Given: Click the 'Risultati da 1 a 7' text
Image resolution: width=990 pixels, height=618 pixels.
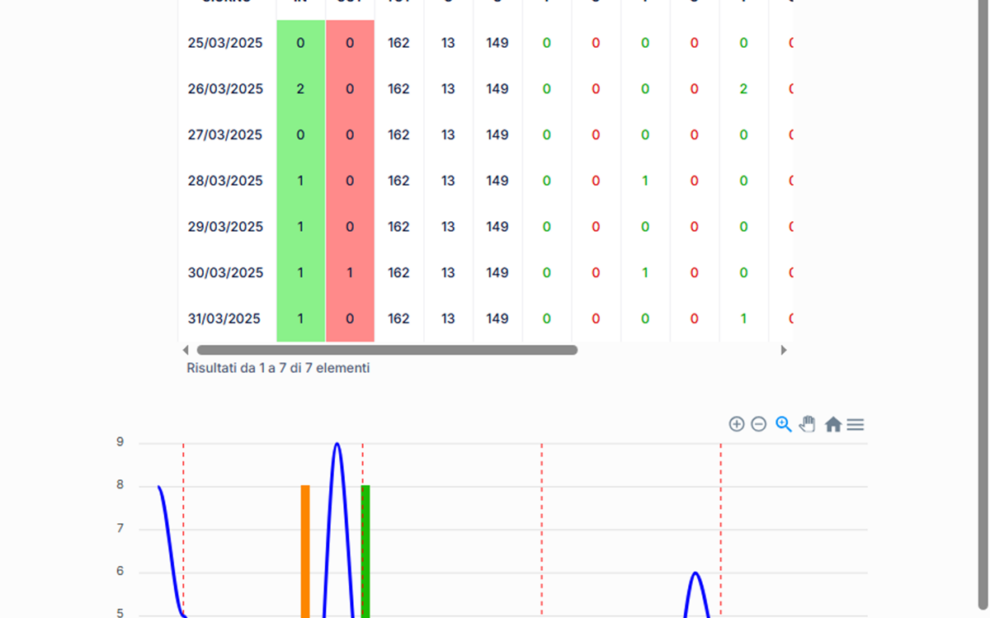Looking at the screenshot, I should (278, 368).
